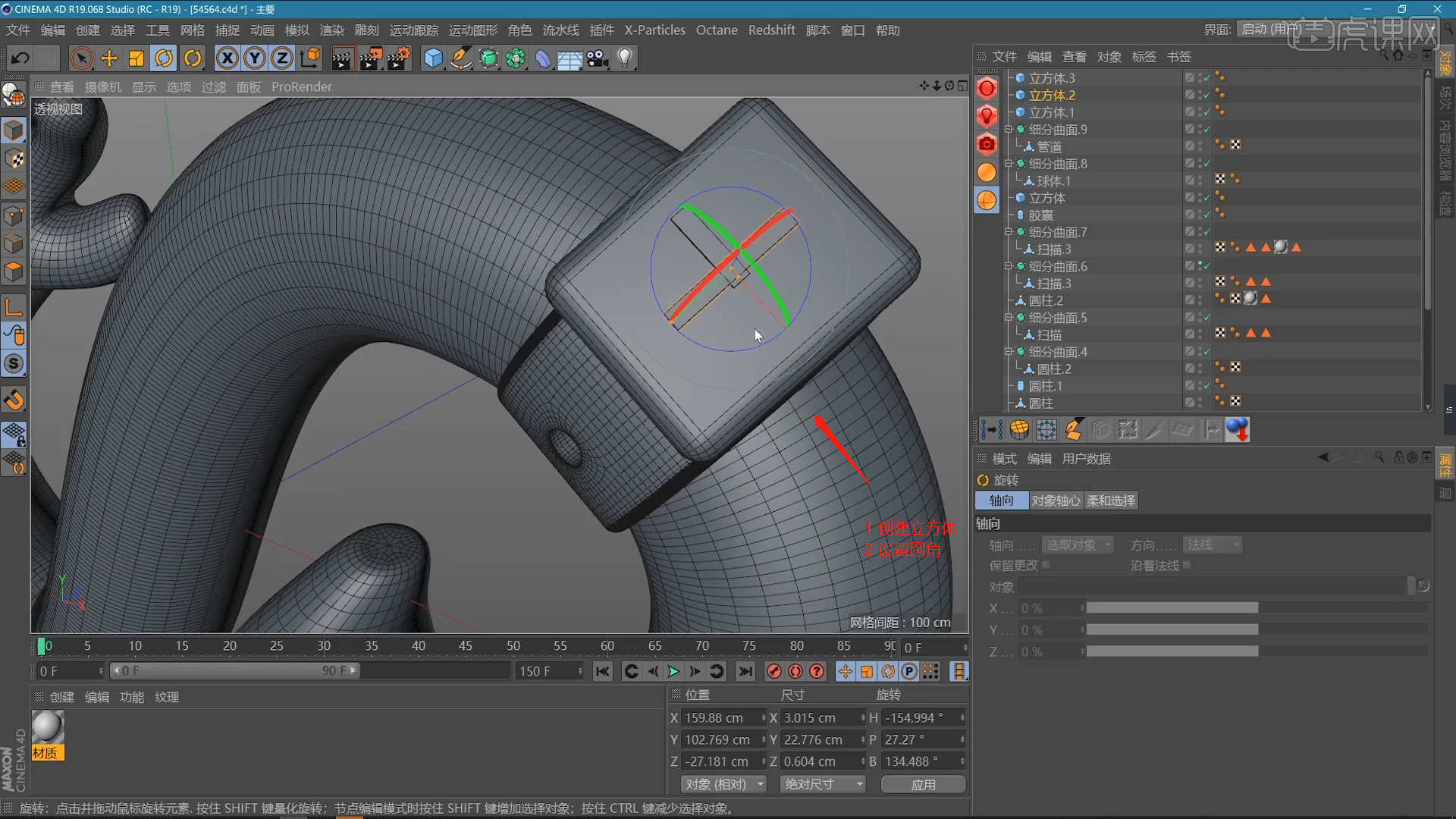
Task: Click the Undo arrow icon
Action: (20, 58)
